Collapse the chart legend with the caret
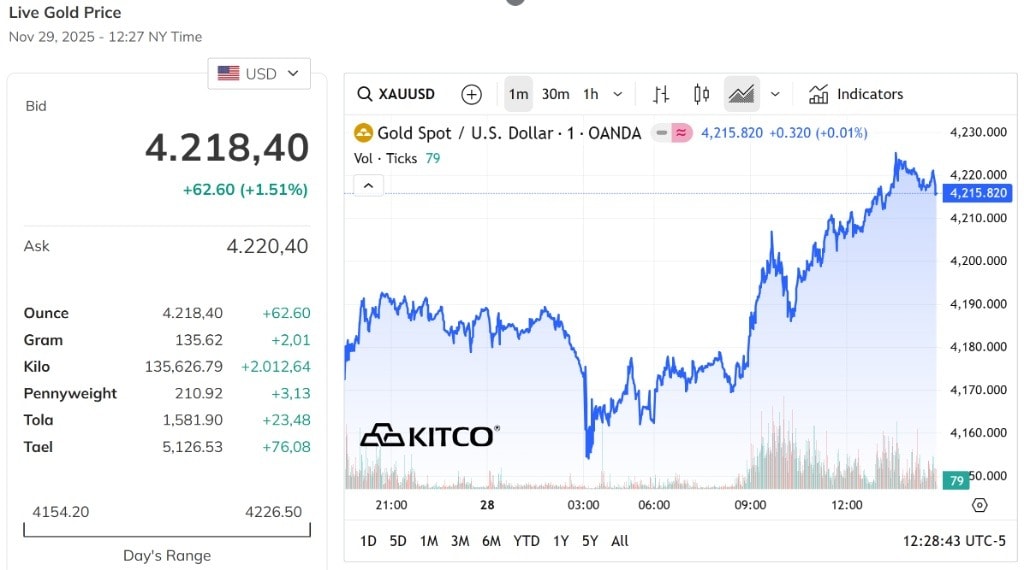 pyautogui.click(x=368, y=185)
